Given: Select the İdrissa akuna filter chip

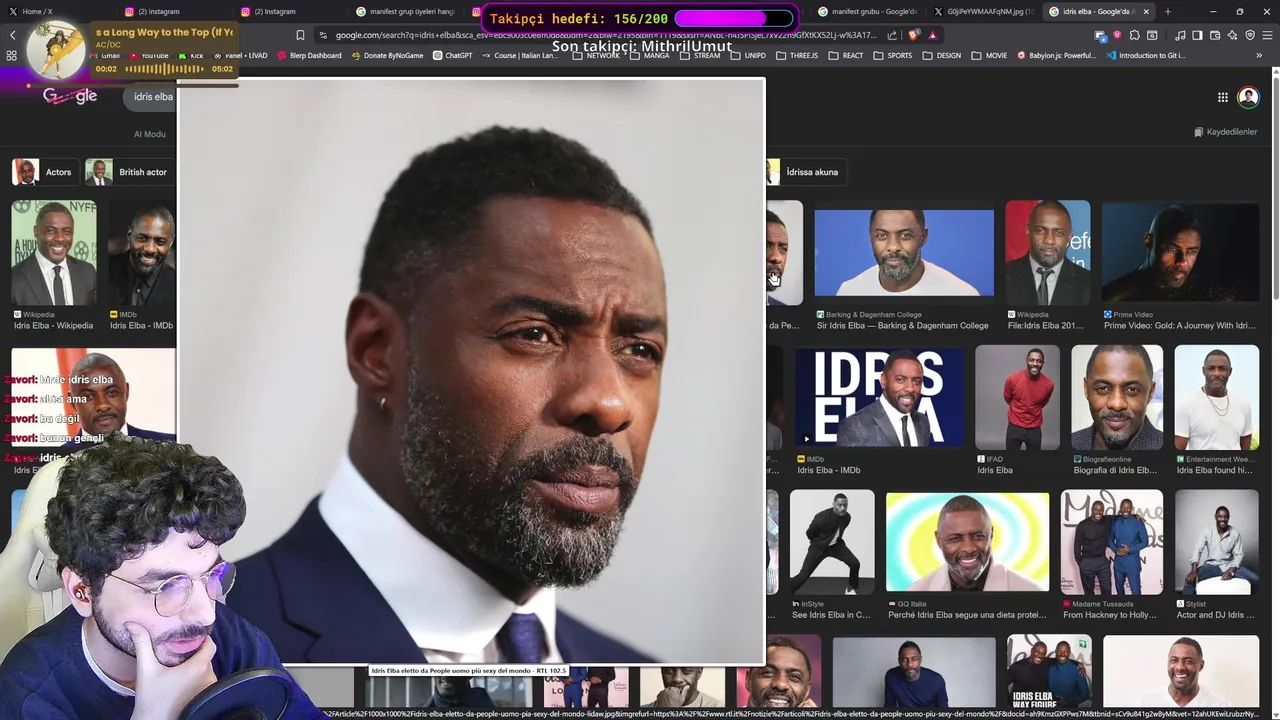Looking at the screenshot, I should [806, 172].
